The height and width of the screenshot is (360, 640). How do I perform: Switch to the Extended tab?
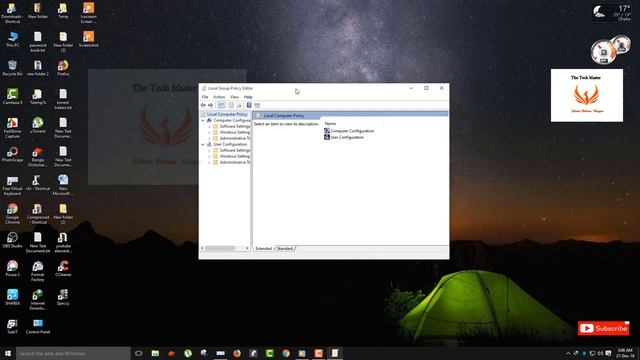263,248
